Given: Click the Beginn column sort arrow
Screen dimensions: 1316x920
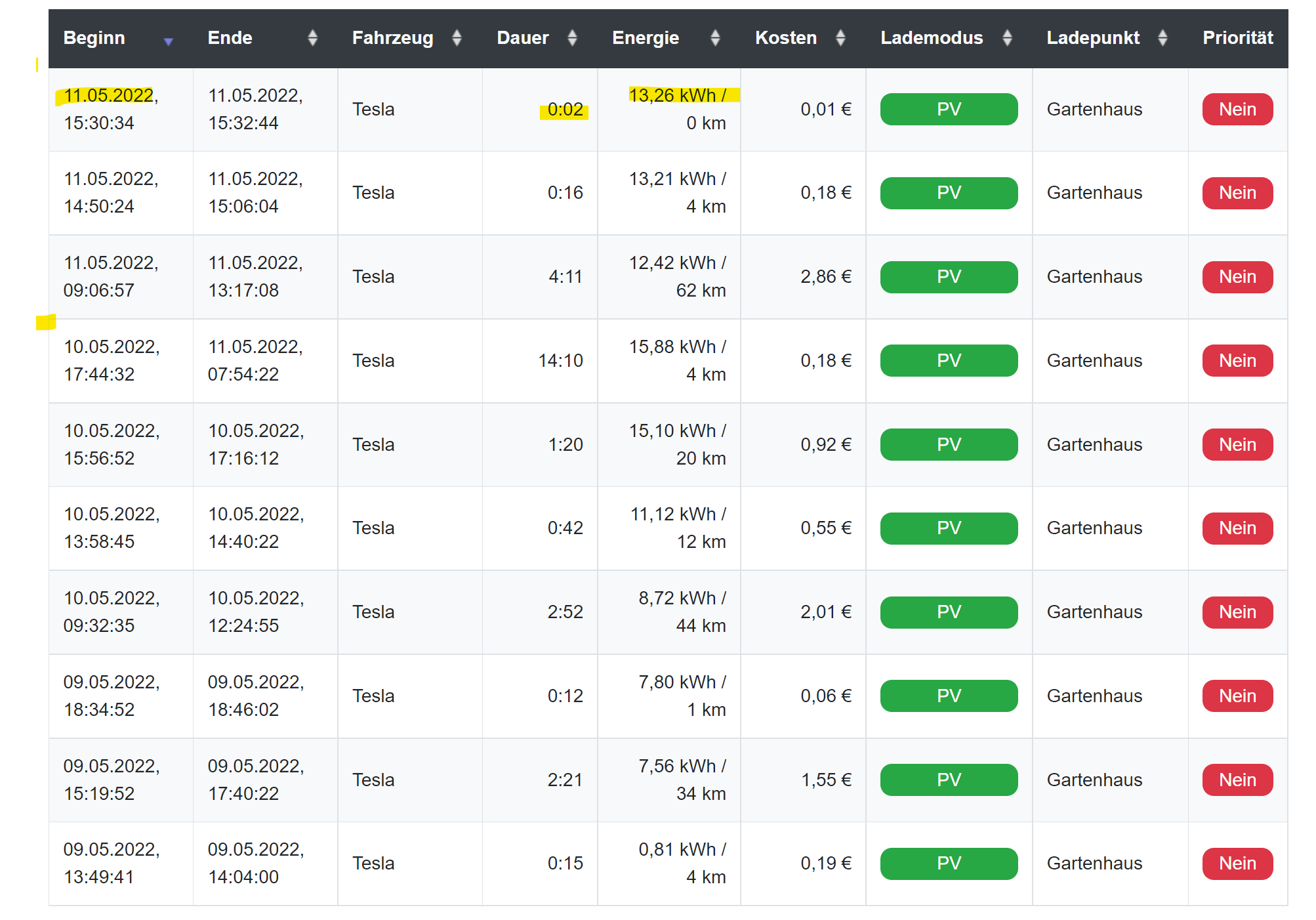Looking at the screenshot, I should coord(169,40).
